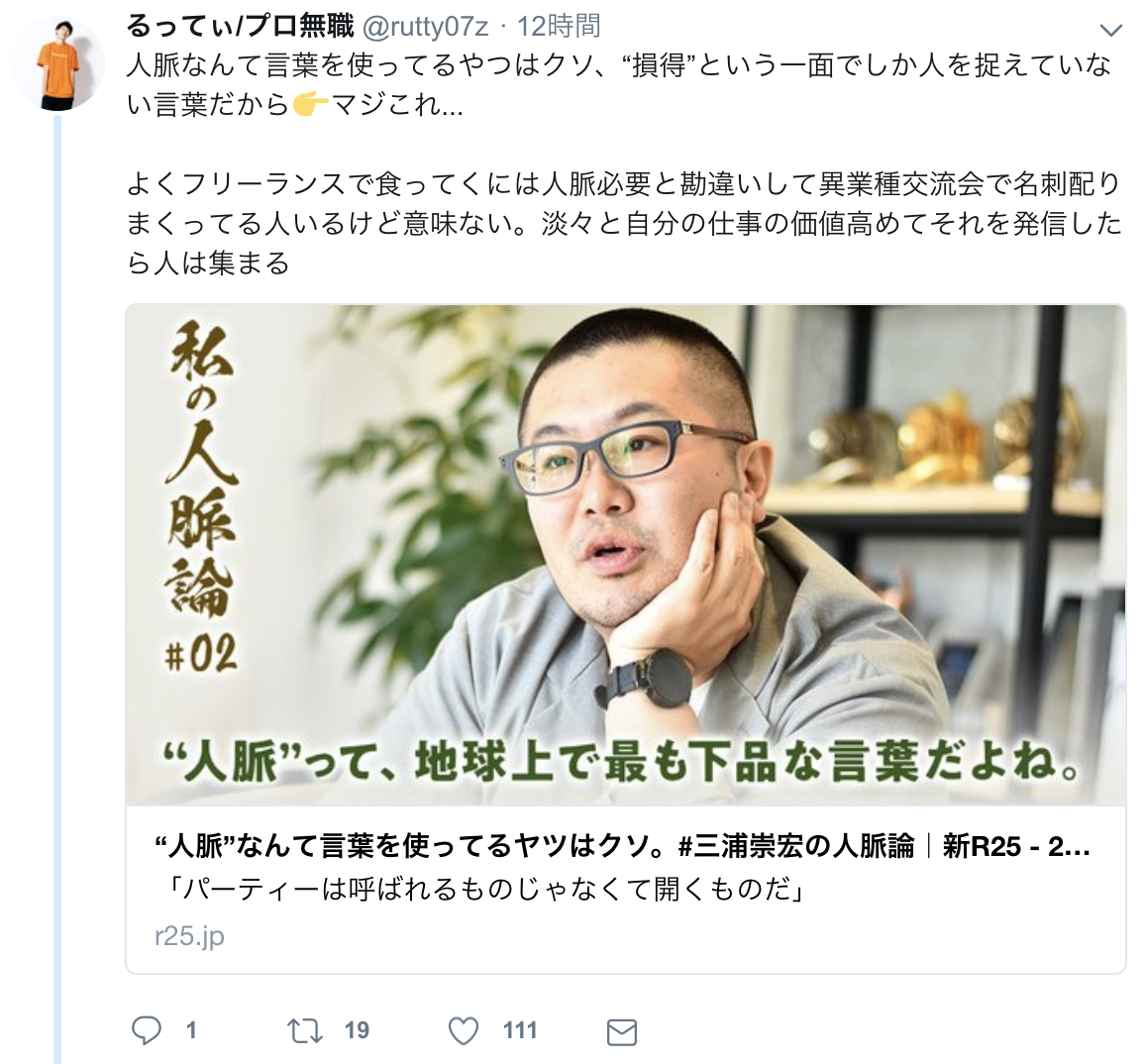Screen dimensions: 1145x1064
Task: Open the 12時間 timestamp permalink
Action: point(559,27)
